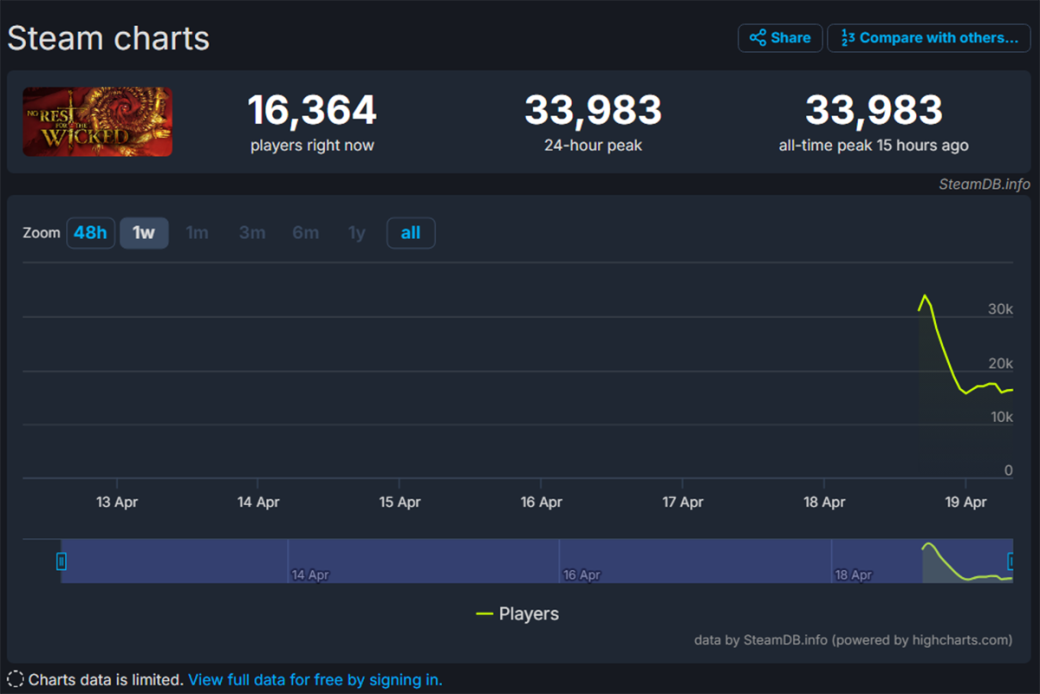The height and width of the screenshot is (694, 1040).
Task: Click 'all-time peak 15 hours ago' caption
Action: (874, 145)
